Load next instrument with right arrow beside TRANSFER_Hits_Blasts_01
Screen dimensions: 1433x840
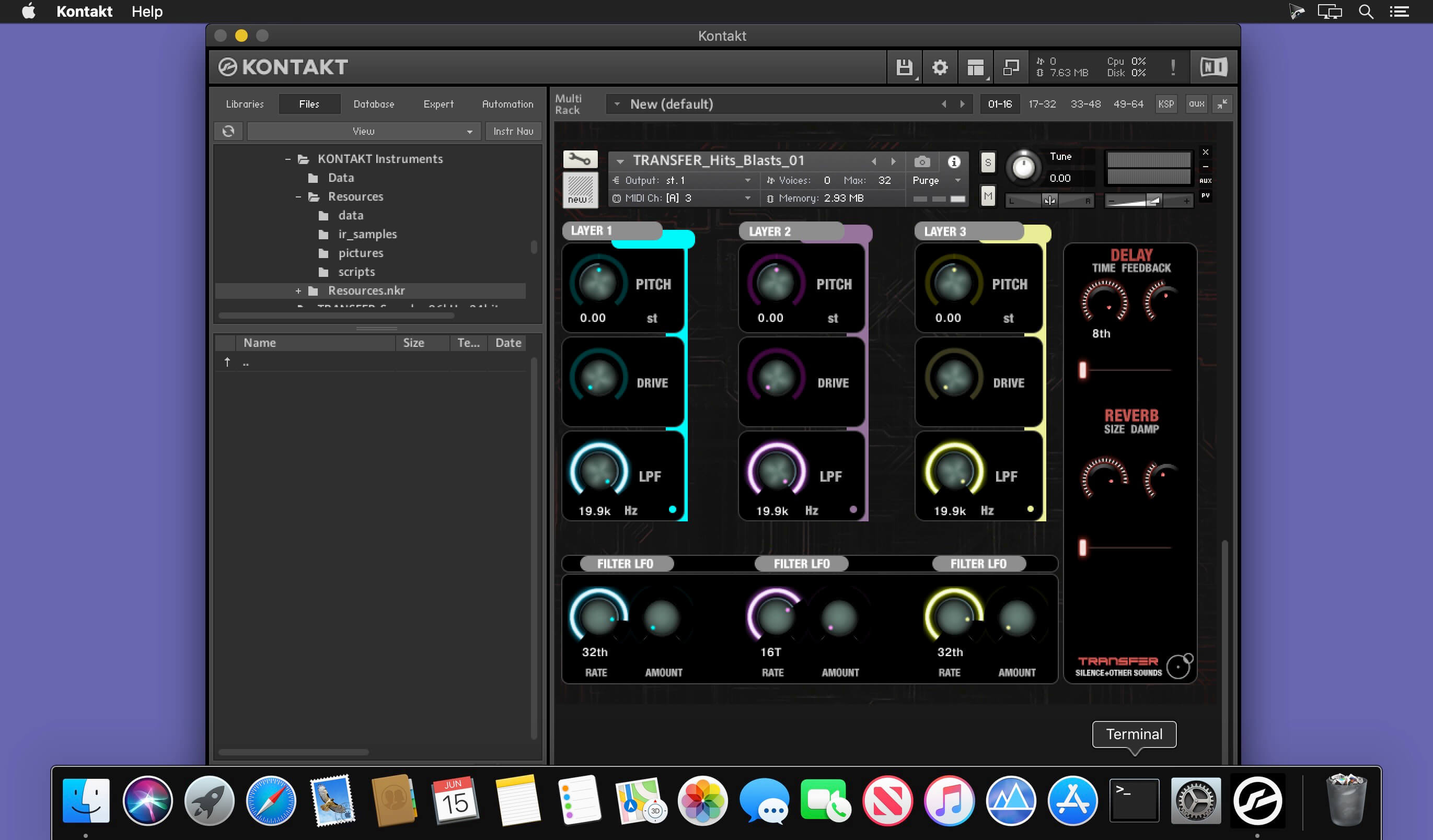[893, 161]
